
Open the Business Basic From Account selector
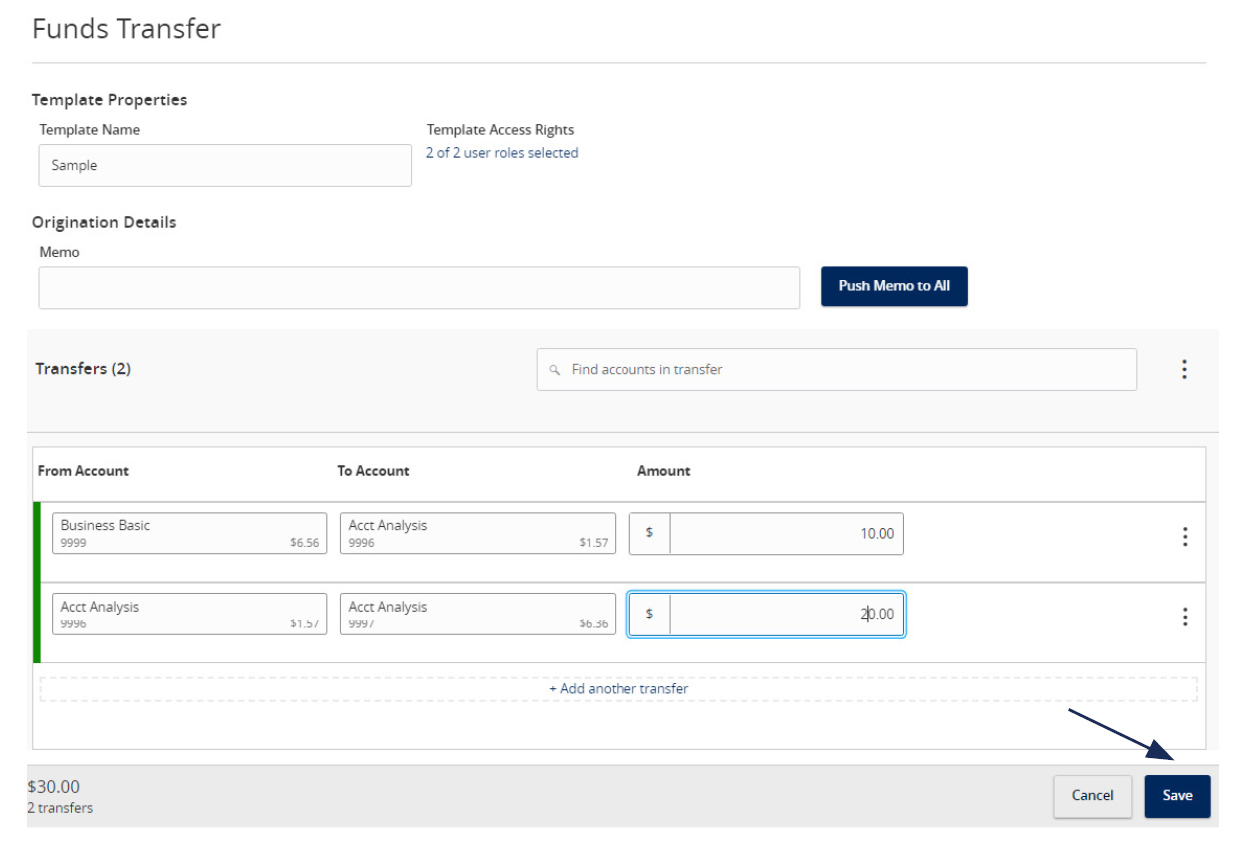coord(190,533)
